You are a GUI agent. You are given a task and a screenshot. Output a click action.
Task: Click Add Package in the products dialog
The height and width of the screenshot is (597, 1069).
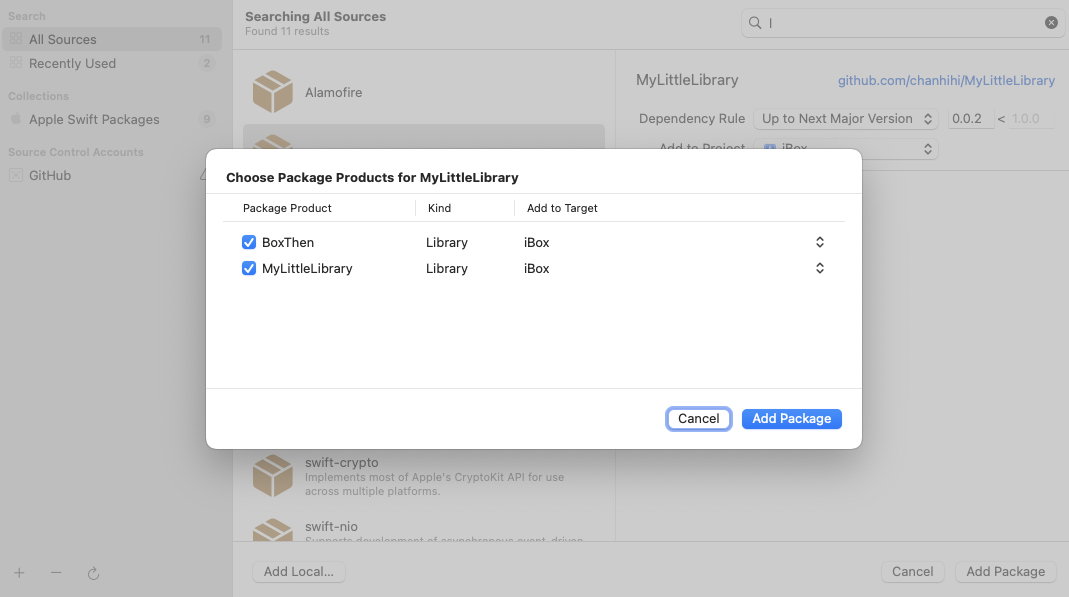click(792, 418)
